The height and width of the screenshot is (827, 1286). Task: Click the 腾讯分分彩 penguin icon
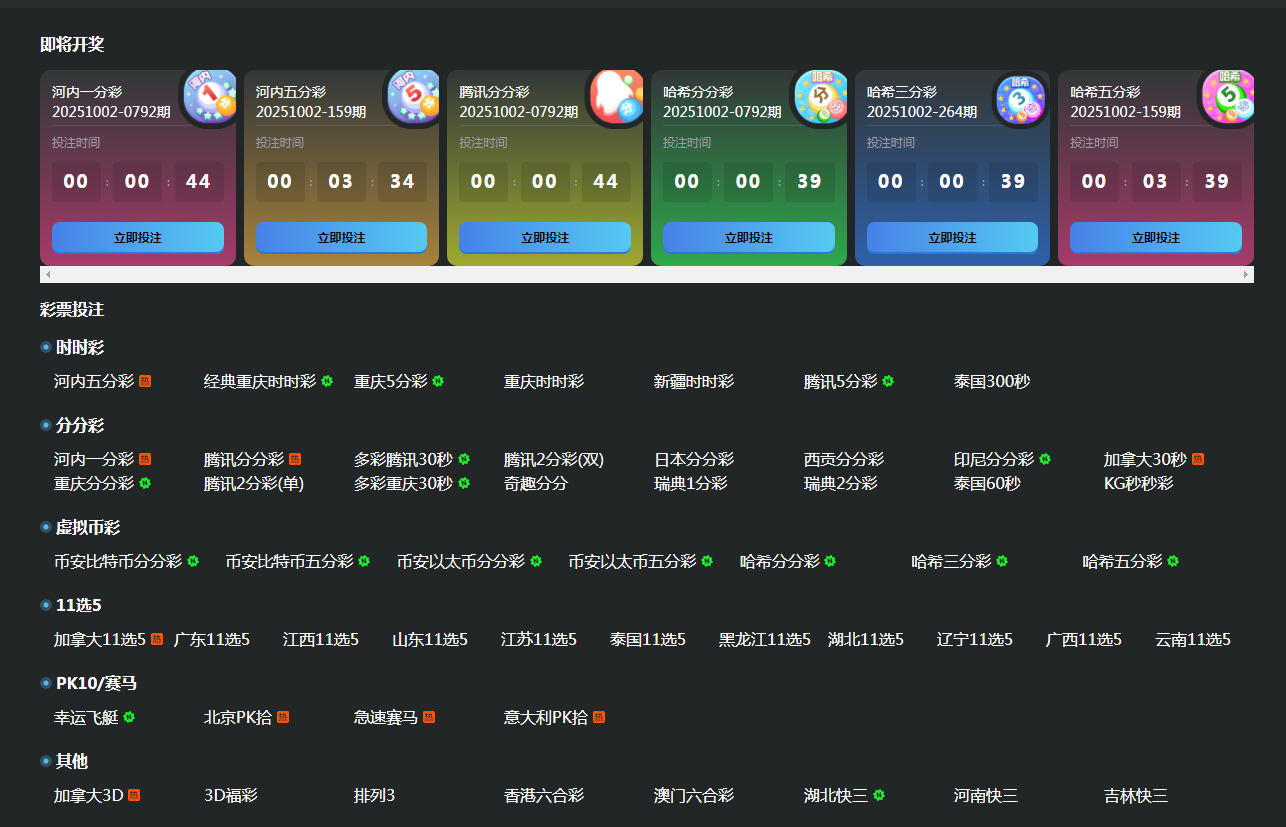pyautogui.click(x=617, y=97)
